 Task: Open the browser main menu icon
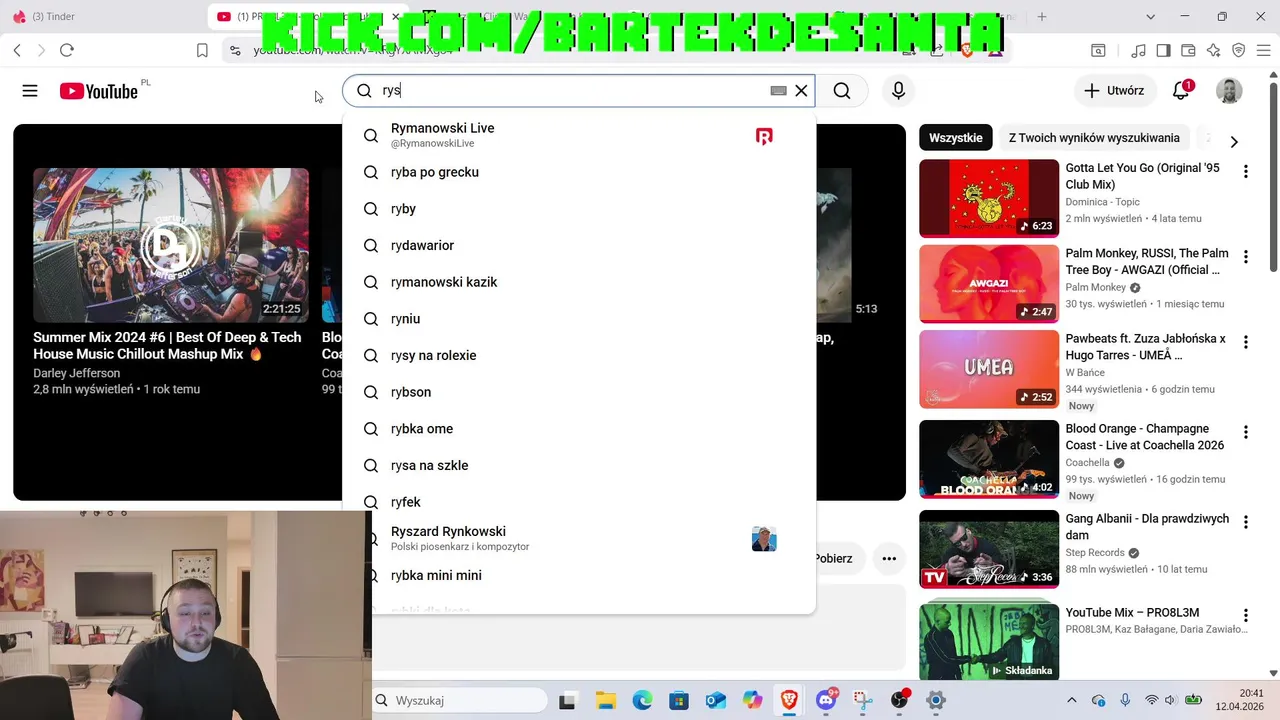(1264, 50)
